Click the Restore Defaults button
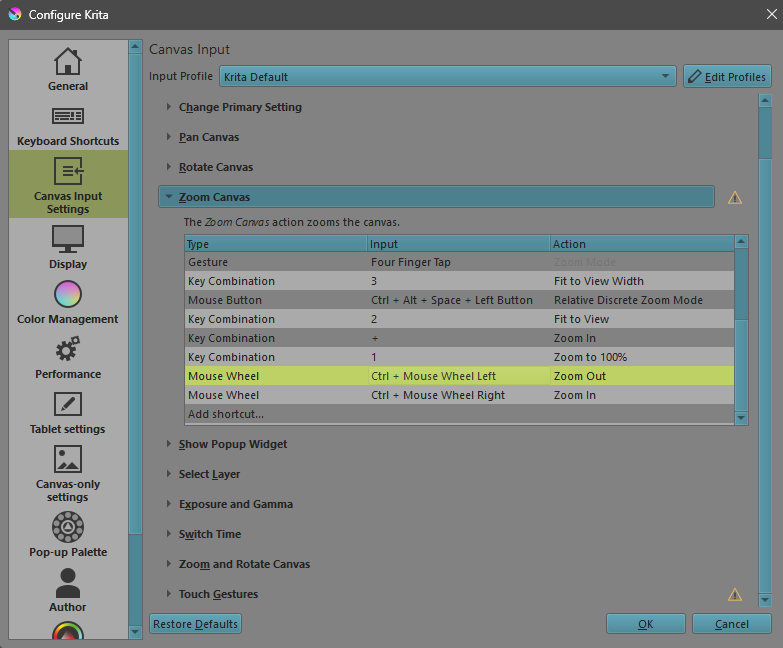 196,624
